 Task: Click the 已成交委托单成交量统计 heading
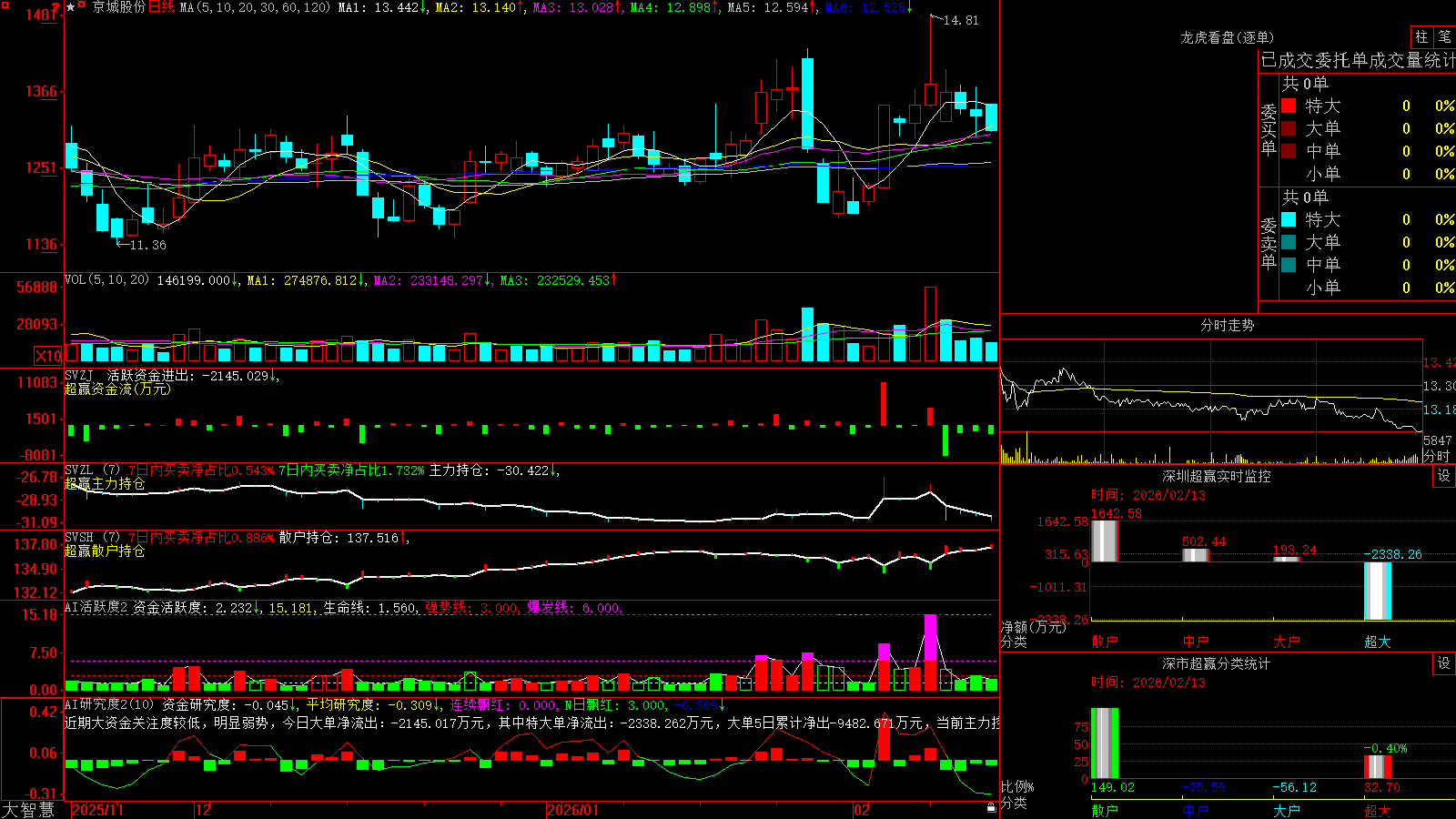click(x=1358, y=60)
